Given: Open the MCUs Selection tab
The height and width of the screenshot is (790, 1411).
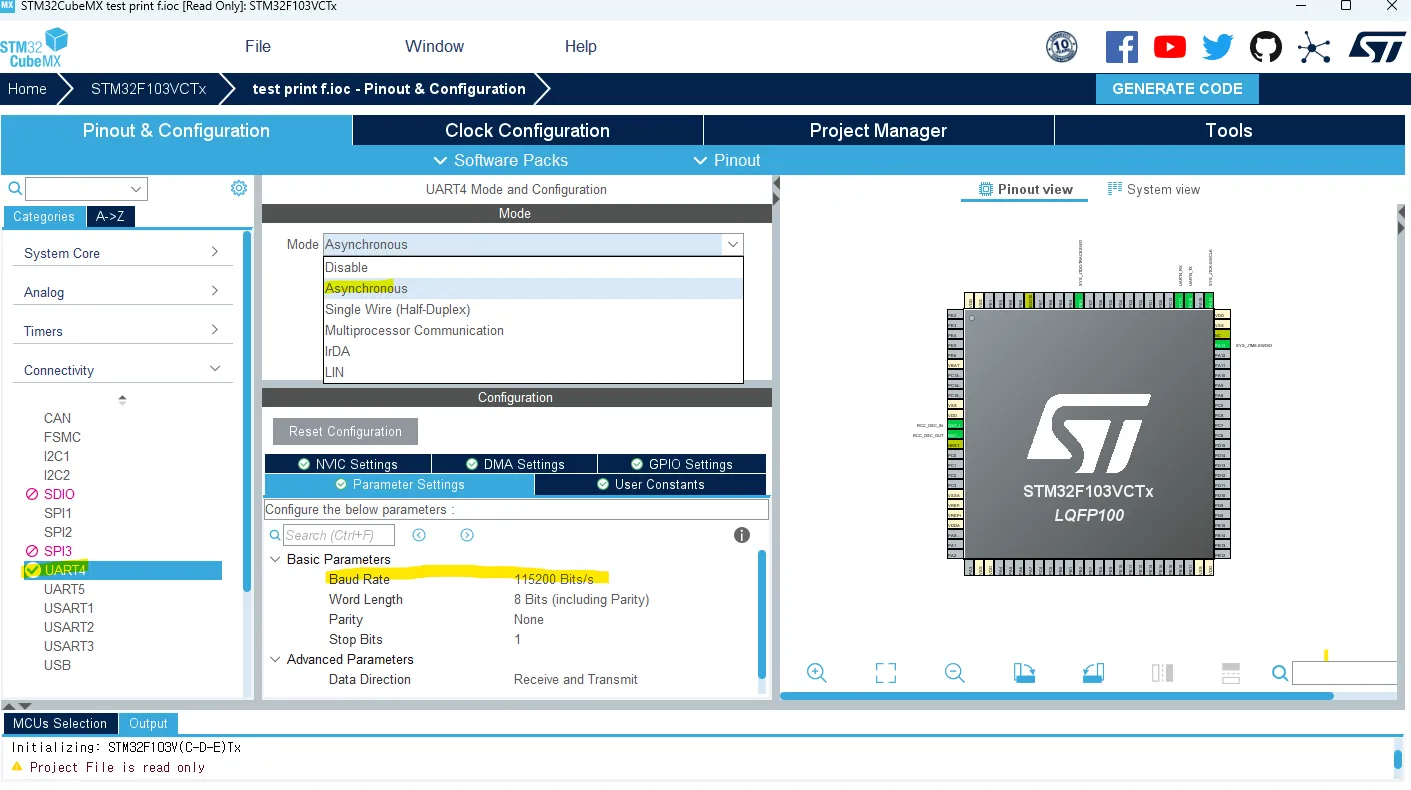Looking at the screenshot, I should tap(60, 723).
